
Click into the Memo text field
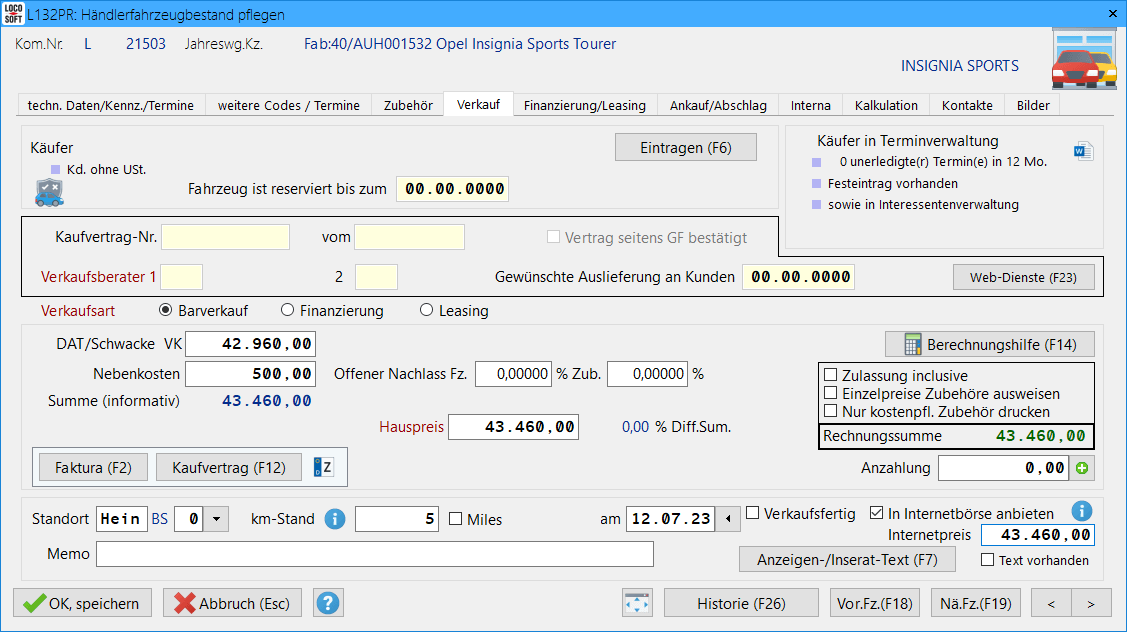coord(375,554)
